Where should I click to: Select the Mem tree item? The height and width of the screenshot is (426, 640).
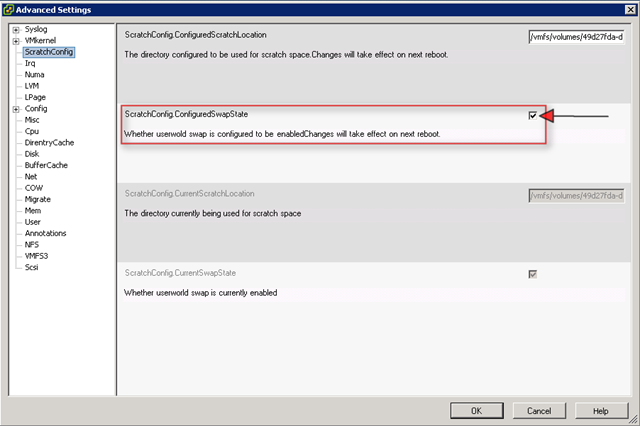pos(33,210)
